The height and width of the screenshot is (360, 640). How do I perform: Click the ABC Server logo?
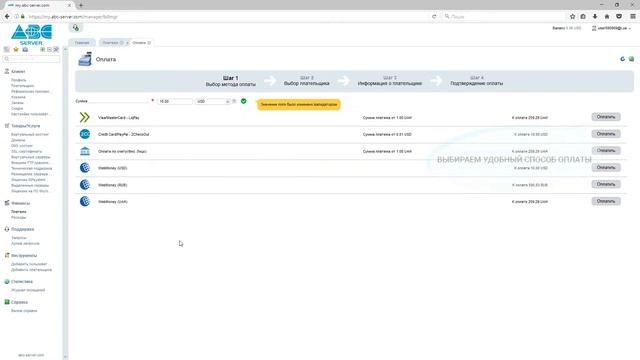coord(31,35)
